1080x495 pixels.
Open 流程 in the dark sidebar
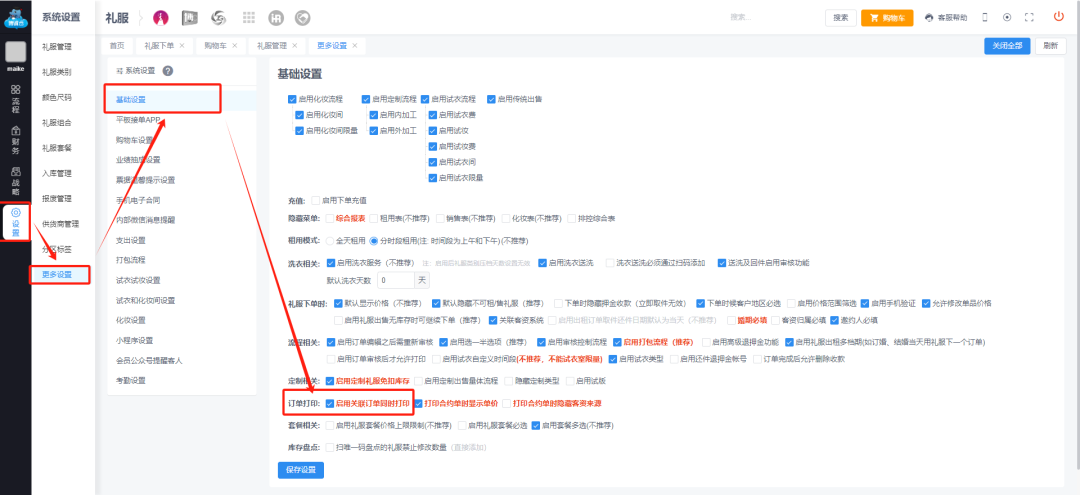15,99
